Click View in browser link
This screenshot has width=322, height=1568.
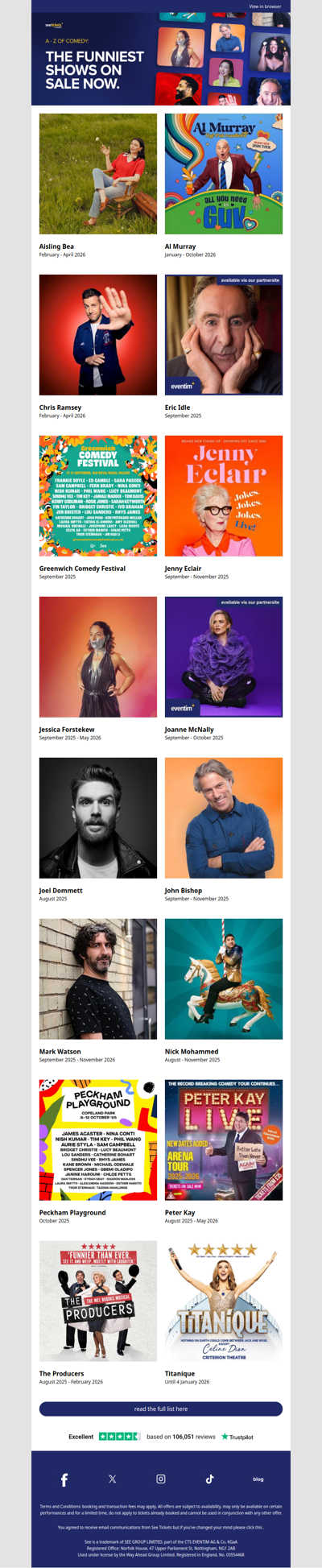click(x=265, y=6)
